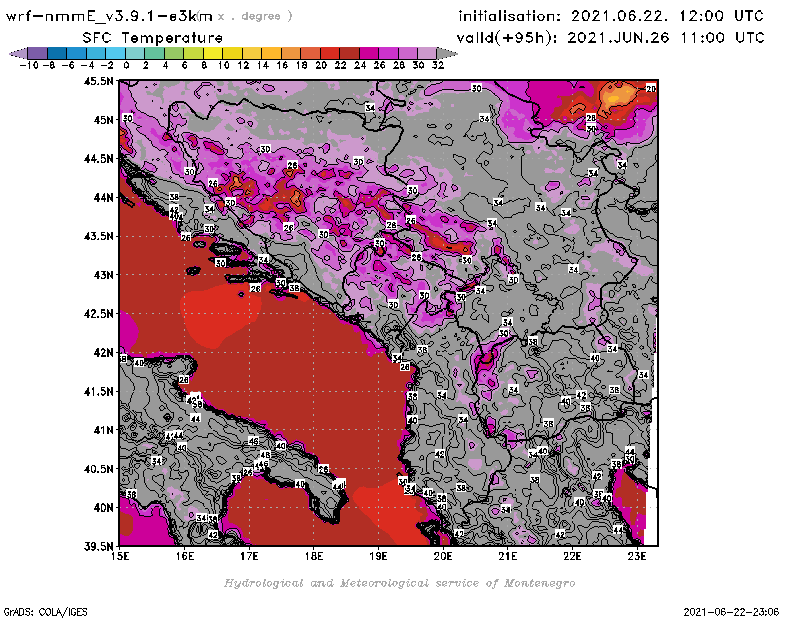Click the '44N' latitude label
800x618 pixels.
click(x=103, y=197)
